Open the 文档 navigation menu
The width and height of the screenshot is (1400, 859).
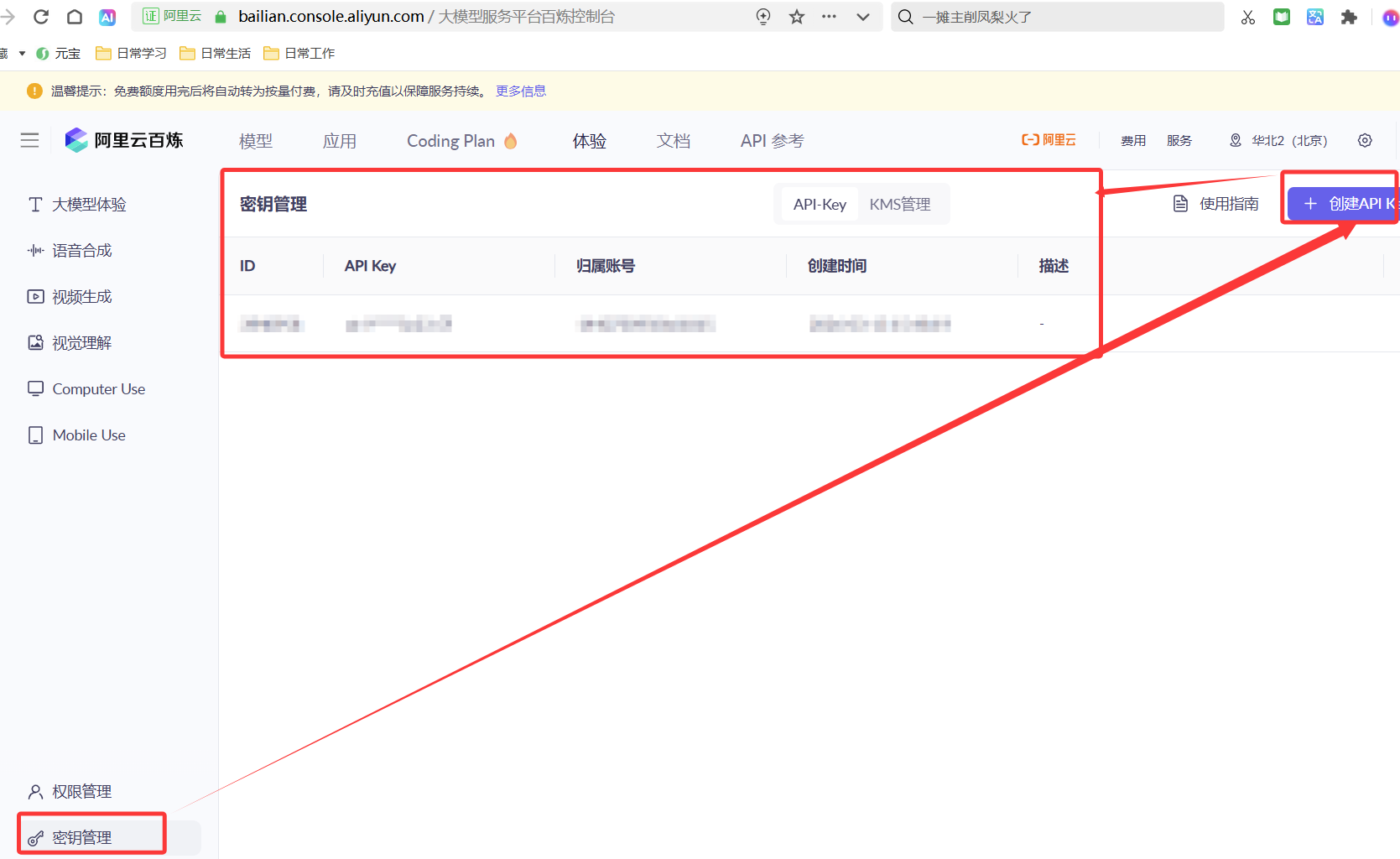(673, 140)
